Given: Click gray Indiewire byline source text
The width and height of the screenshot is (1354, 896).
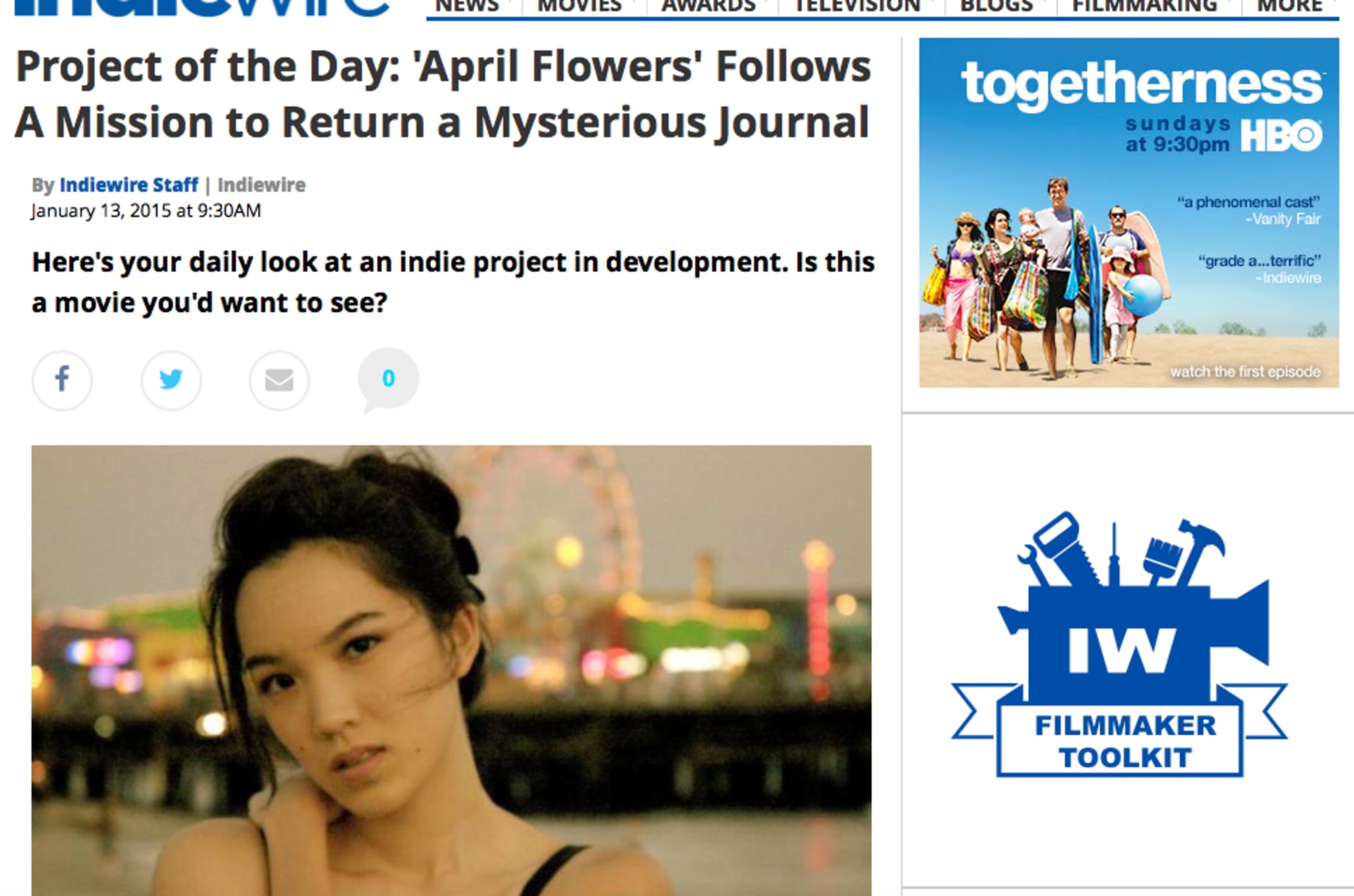Looking at the screenshot, I should pyautogui.click(x=262, y=185).
